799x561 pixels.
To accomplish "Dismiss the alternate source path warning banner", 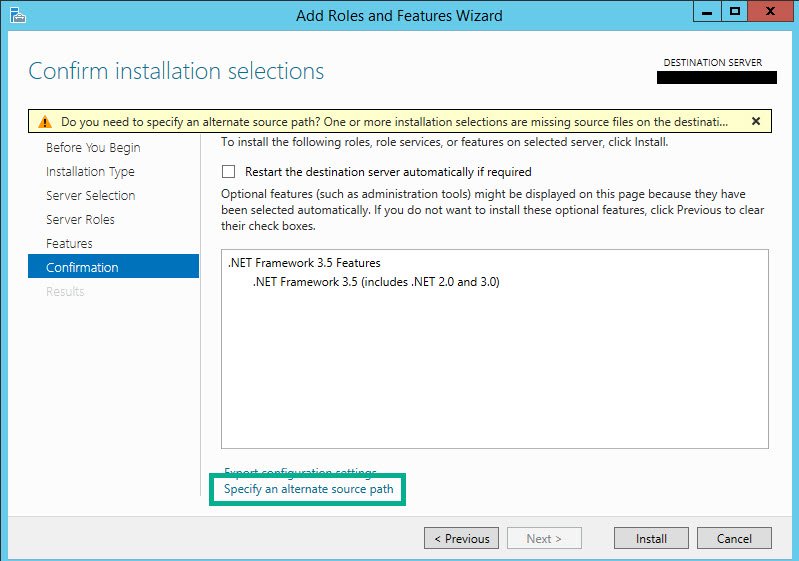I will (x=756, y=121).
